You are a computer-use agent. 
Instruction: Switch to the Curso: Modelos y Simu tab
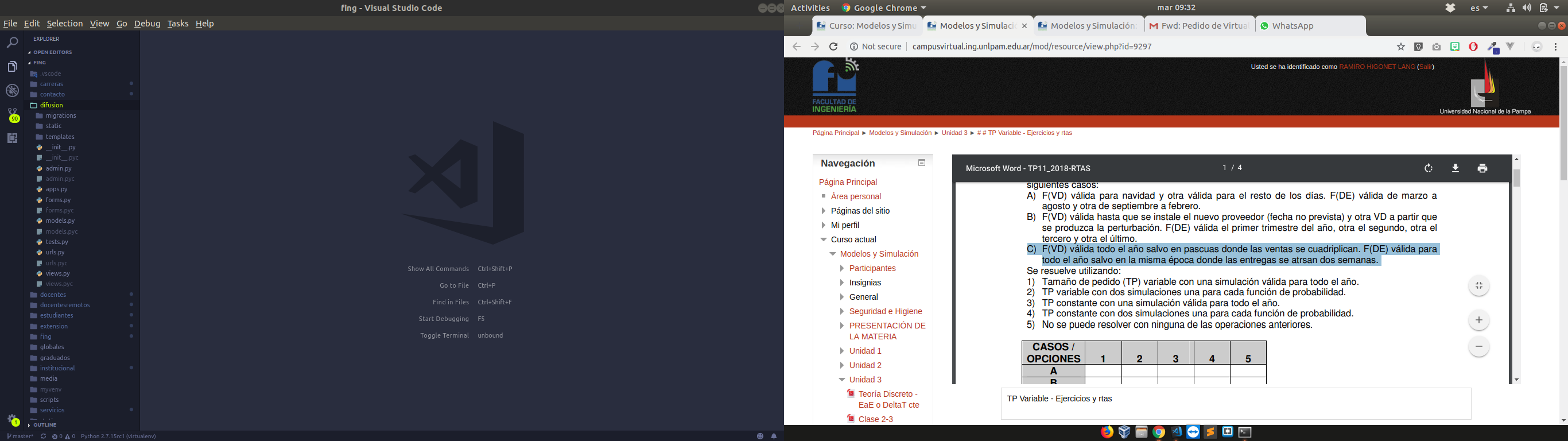click(x=866, y=26)
